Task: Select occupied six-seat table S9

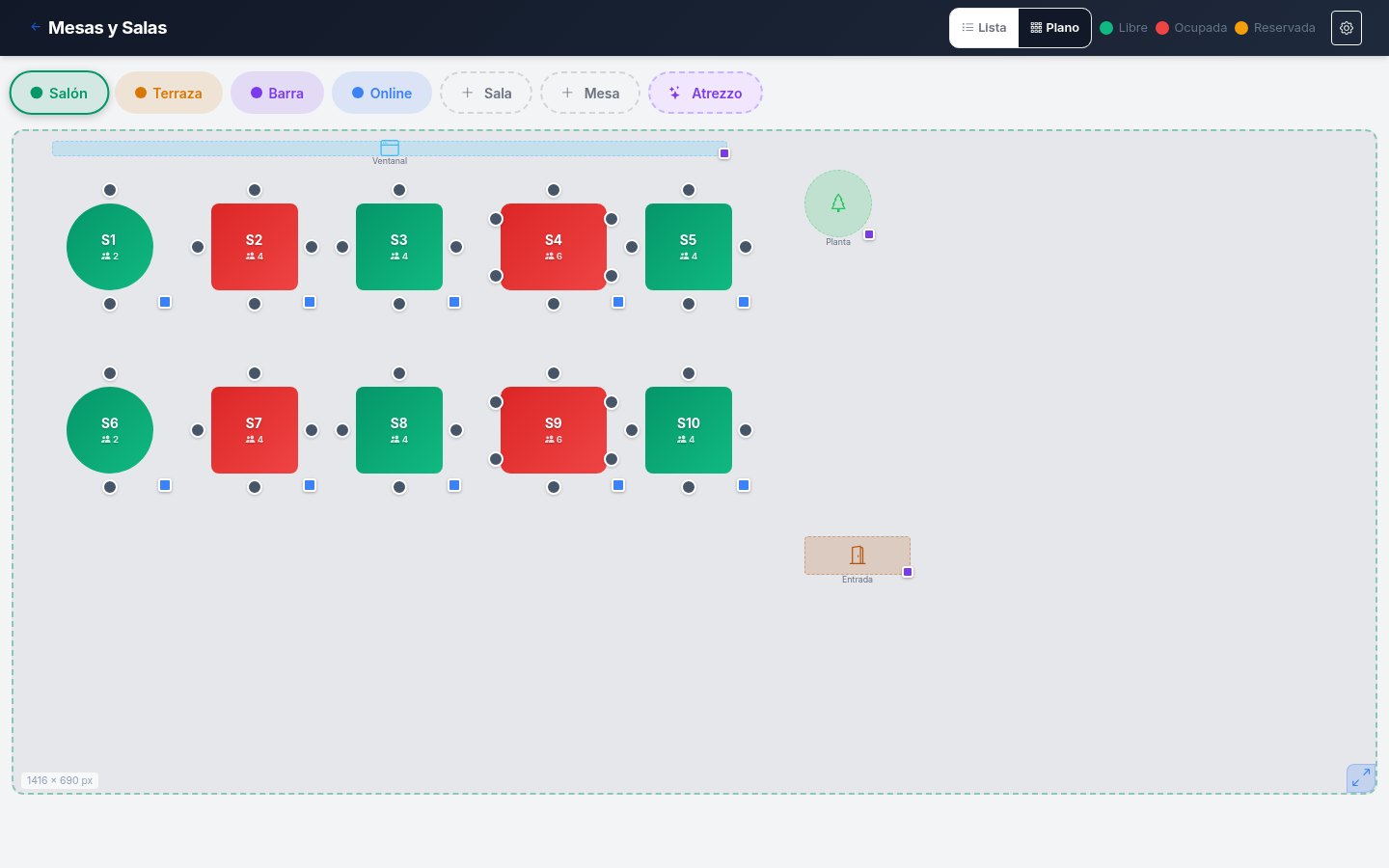Action: pos(554,430)
